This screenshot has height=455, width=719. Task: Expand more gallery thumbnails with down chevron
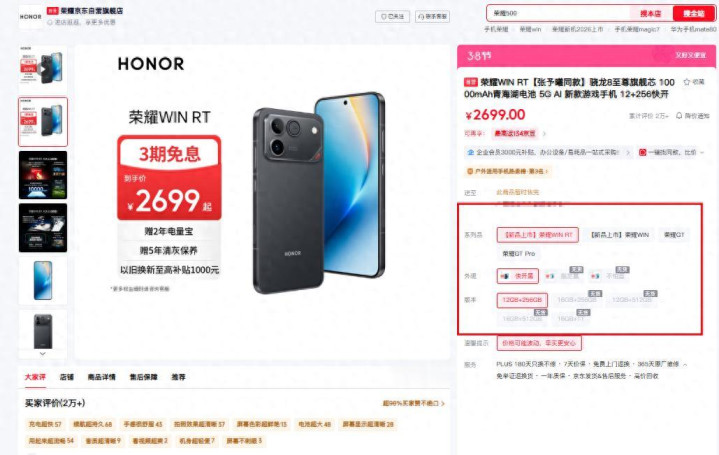click(43, 354)
